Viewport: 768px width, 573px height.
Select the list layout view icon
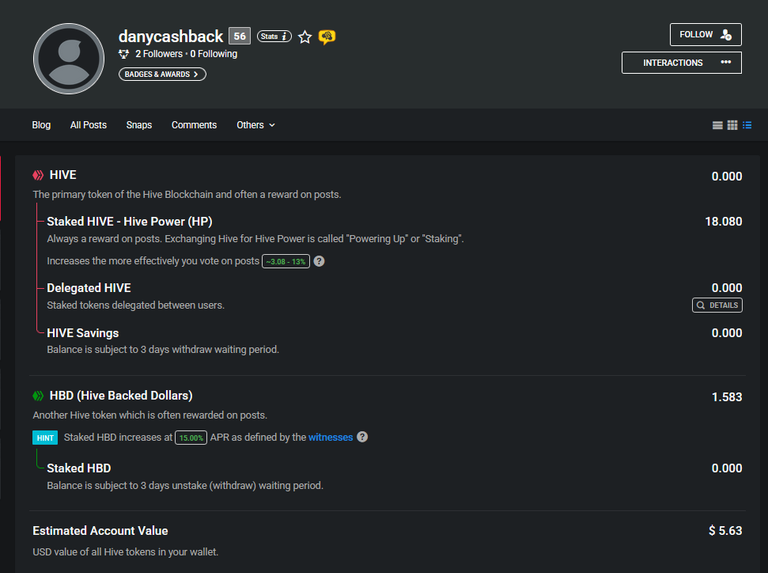coord(717,125)
